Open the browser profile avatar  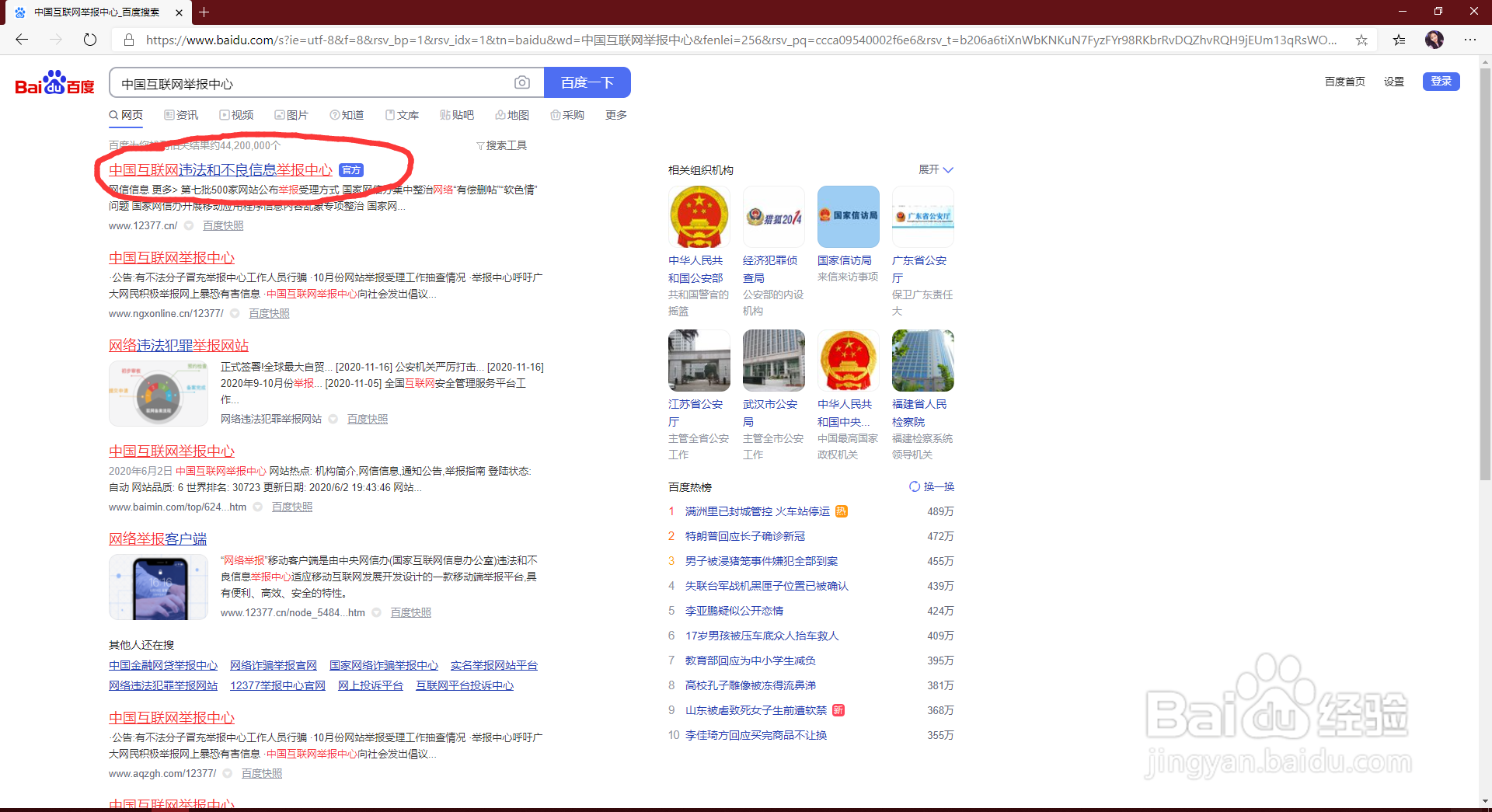point(1434,40)
